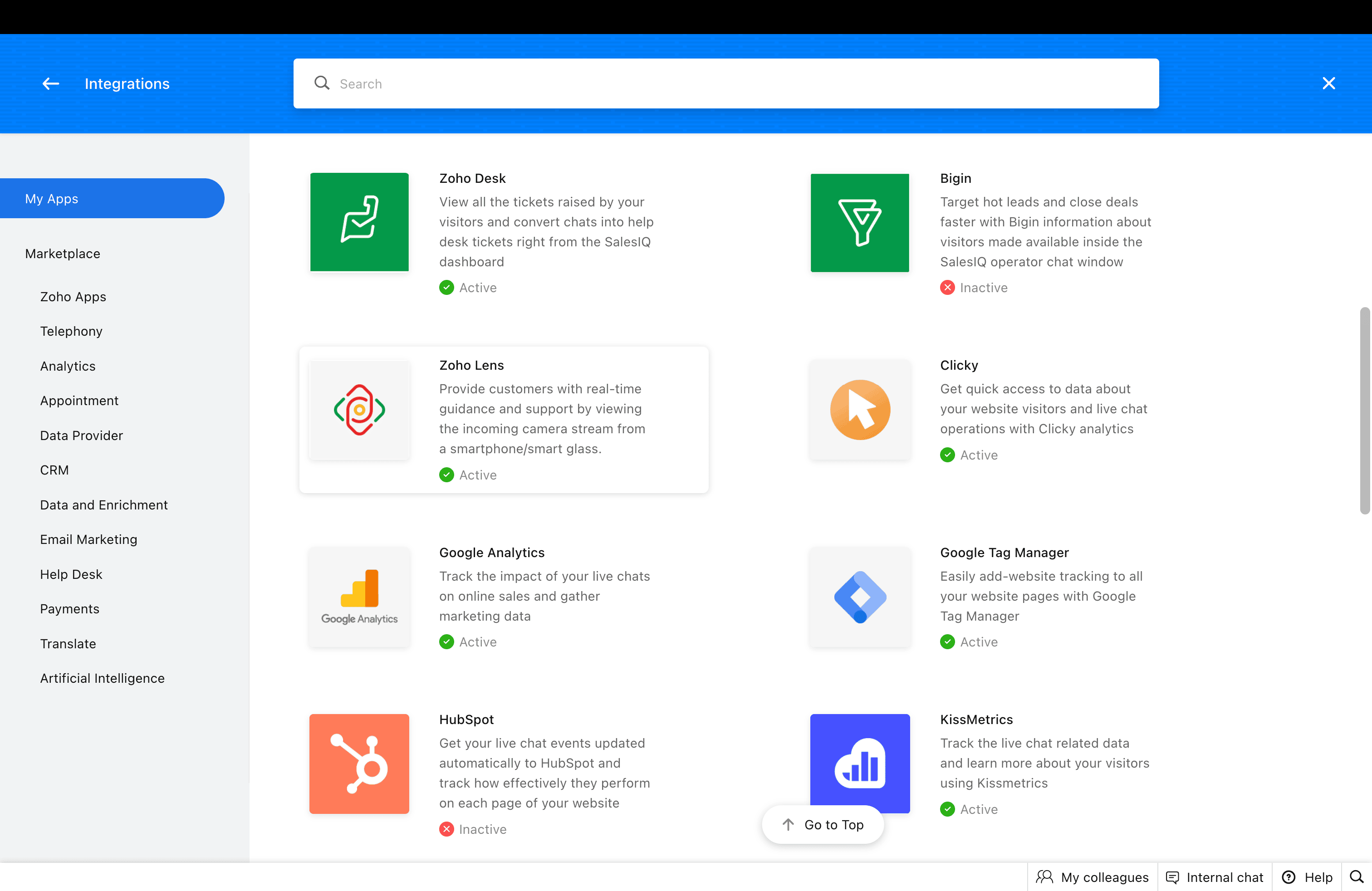Open the Clicky app icon
The width and height of the screenshot is (1372, 891).
click(x=859, y=410)
